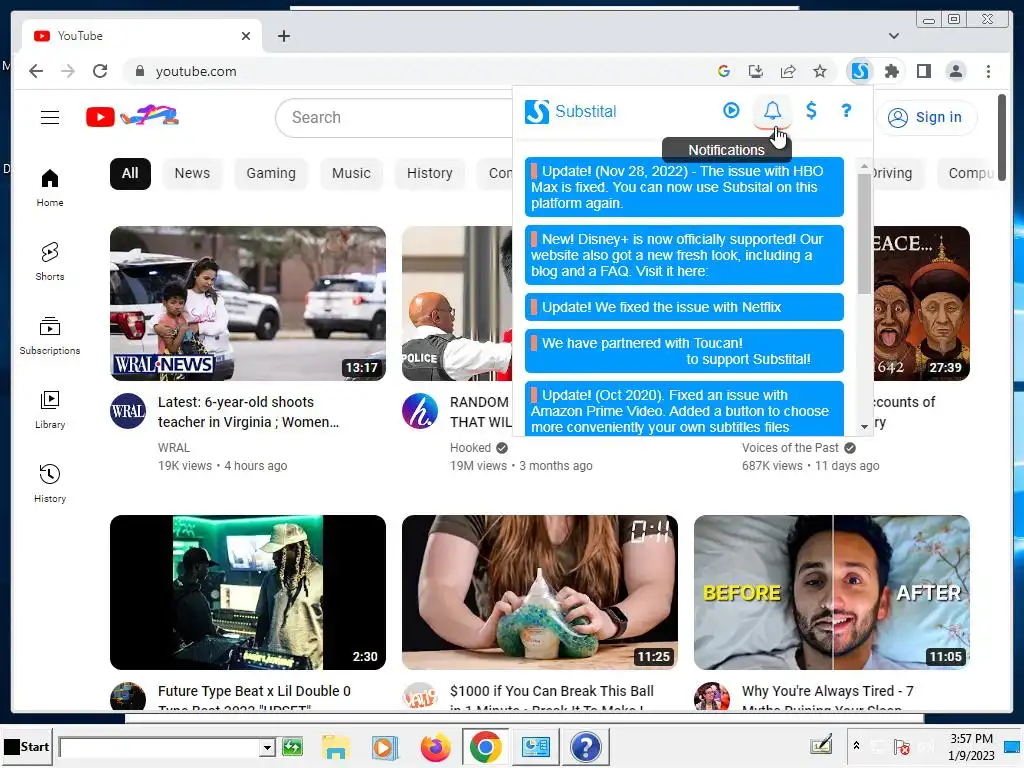Toggle the Chrome side panel icon

click(x=923, y=71)
